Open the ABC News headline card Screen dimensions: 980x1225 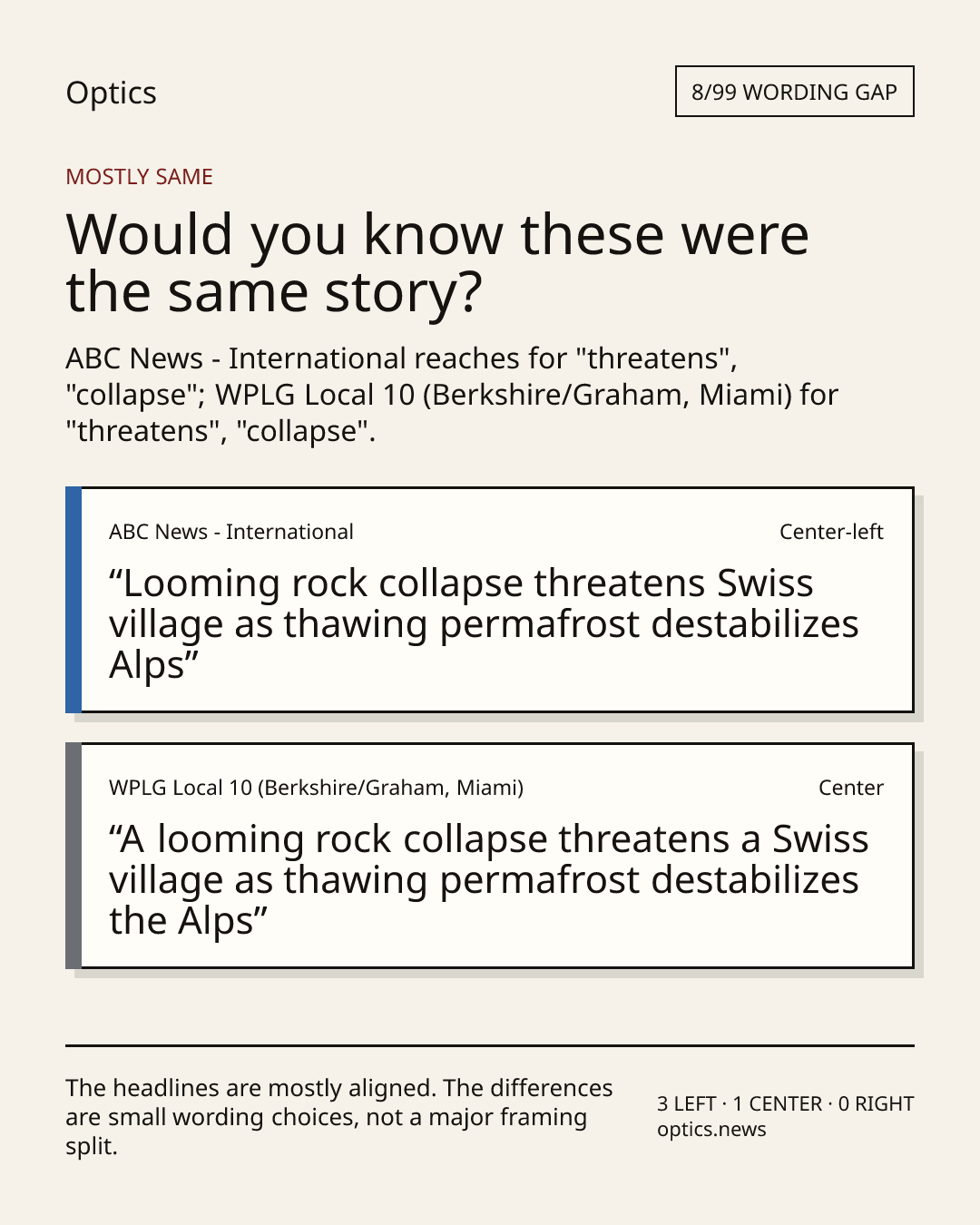[490, 600]
